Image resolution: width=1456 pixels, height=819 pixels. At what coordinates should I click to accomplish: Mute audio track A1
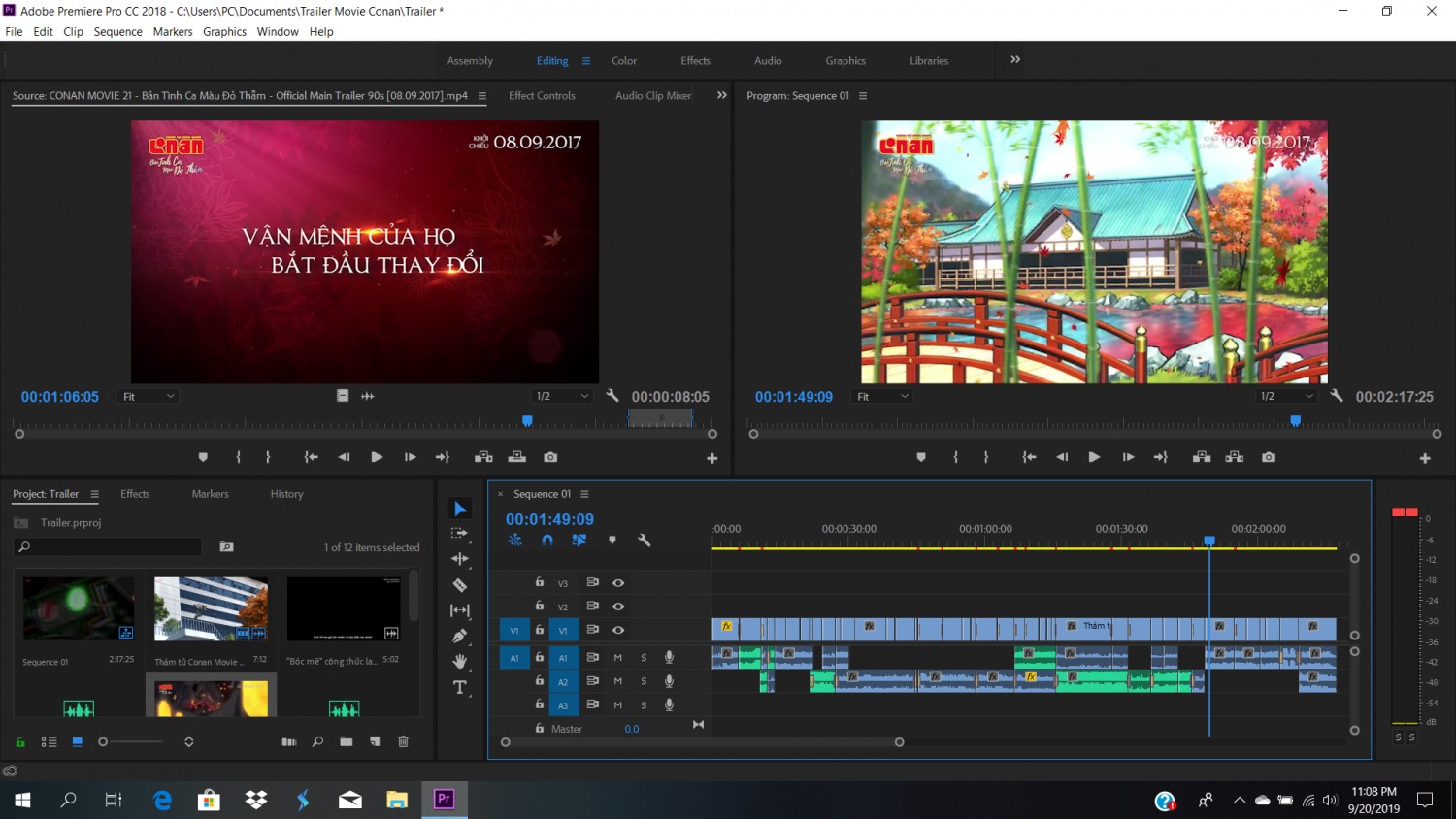(617, 657)
